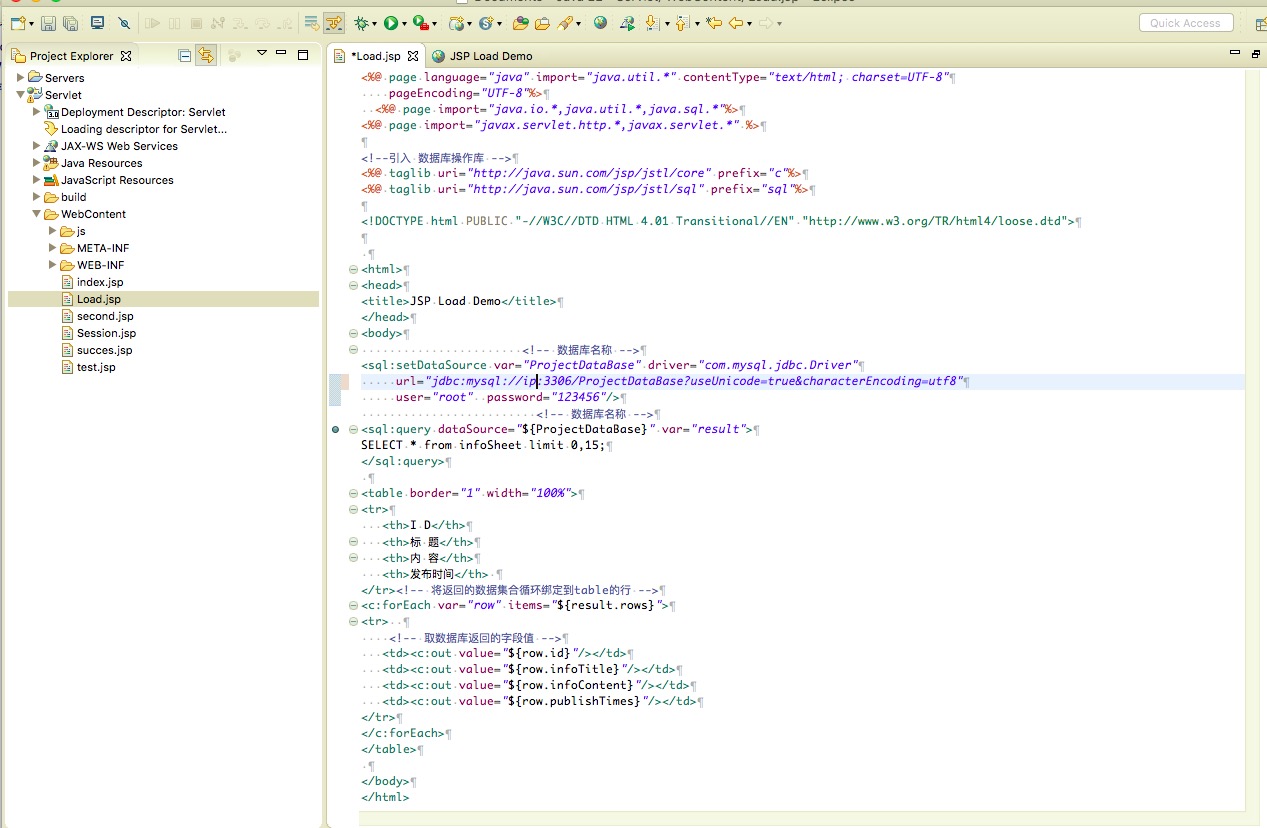Viewport: 1267px width, 828px height.
Task: Click the New wizard toolbar icon
Action: [x=17, y=23]
